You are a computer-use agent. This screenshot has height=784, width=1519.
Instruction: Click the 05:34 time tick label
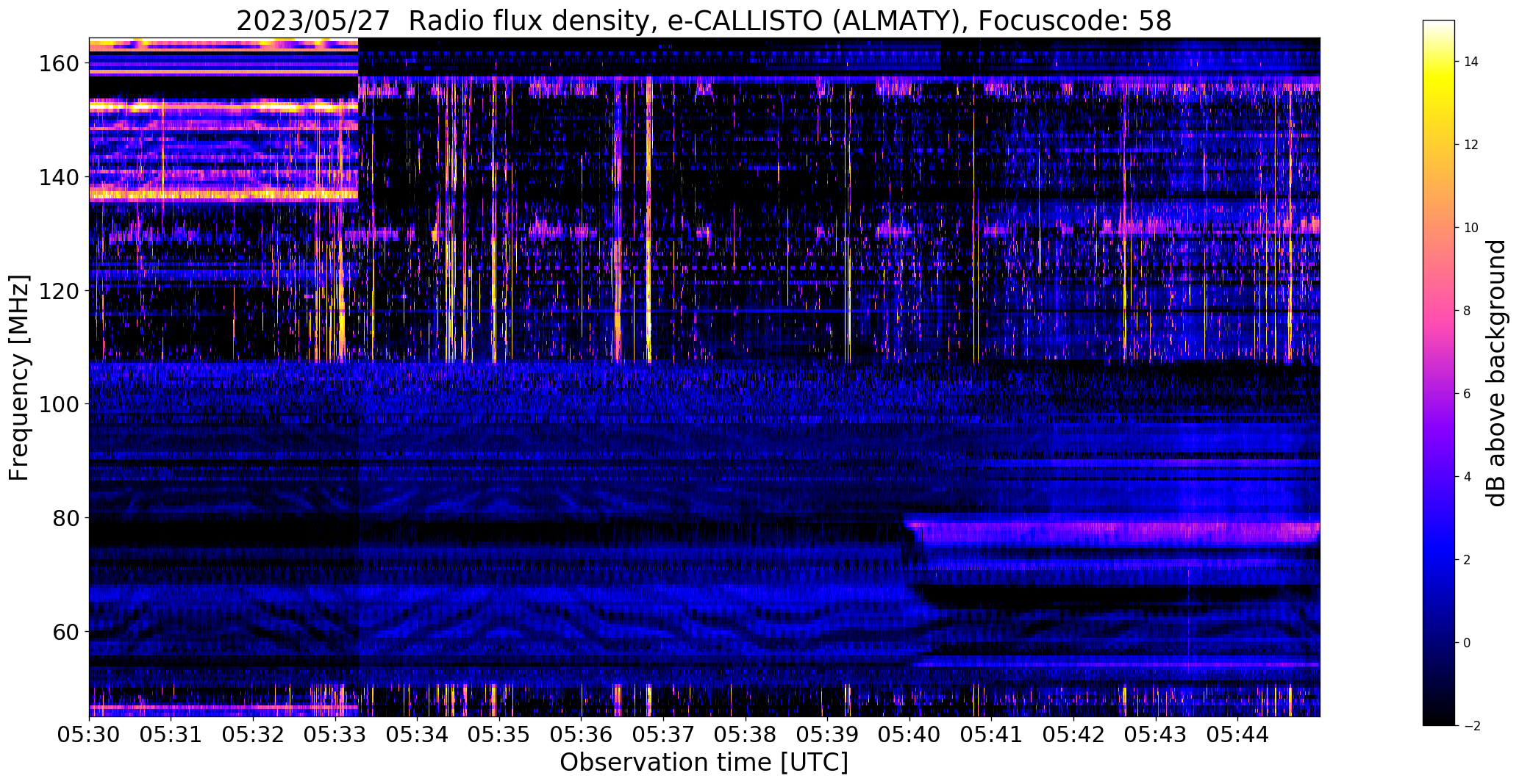pyautogui.click(x=418, y=733)
